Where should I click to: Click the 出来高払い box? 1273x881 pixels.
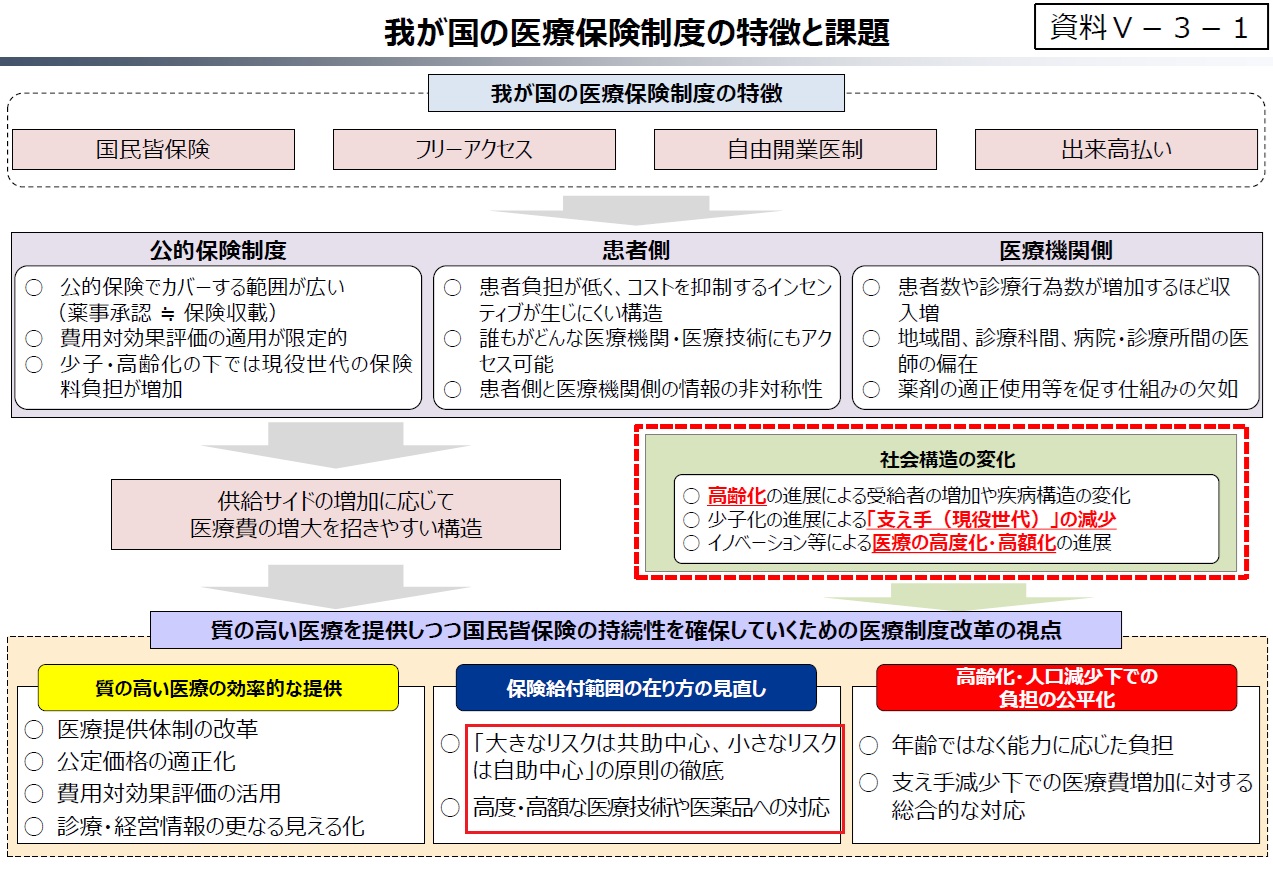(1116, 149)
